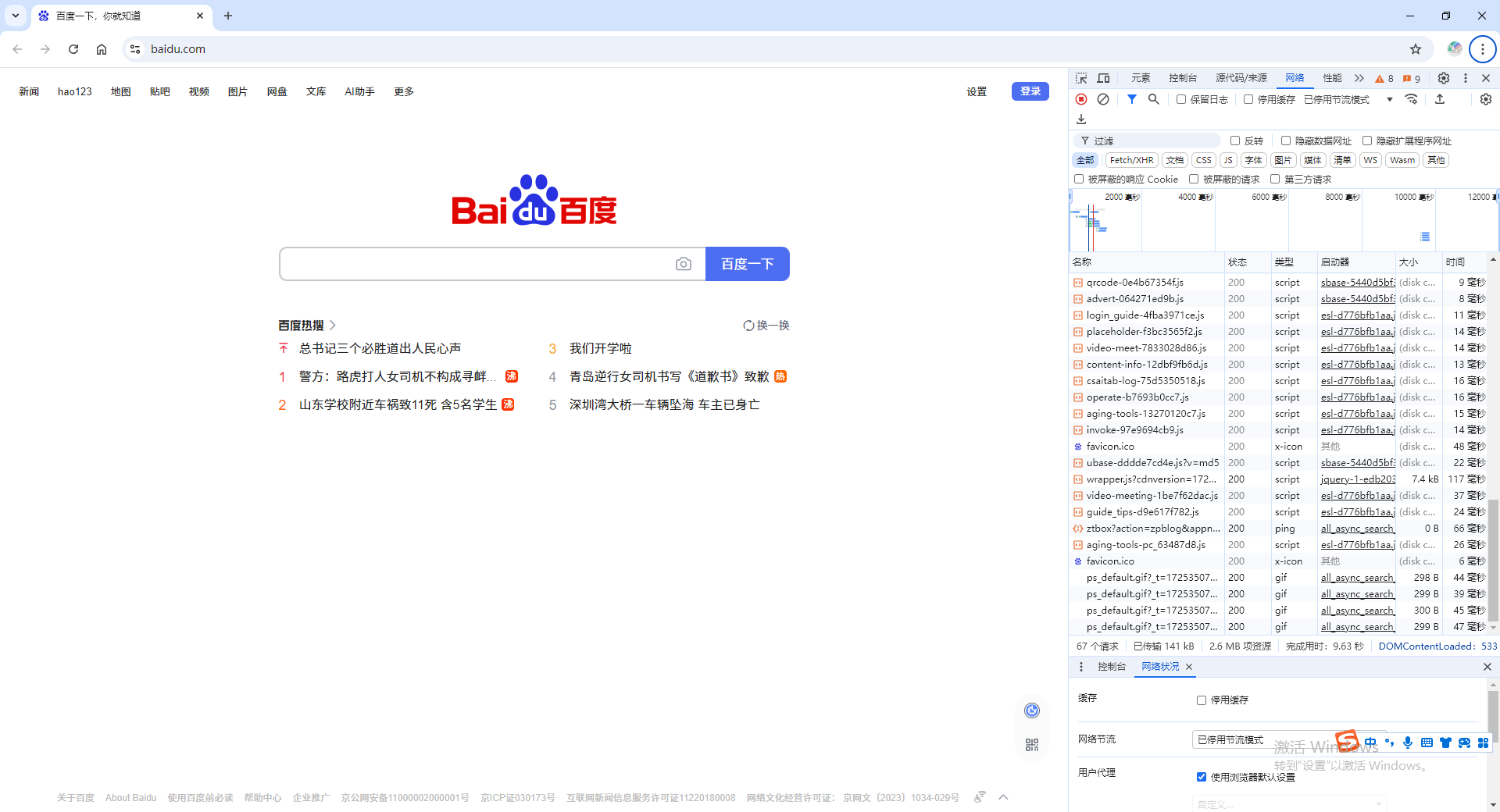Open the QR code icon on page right
The image size is (1500, 812).
click(1032, 745)
